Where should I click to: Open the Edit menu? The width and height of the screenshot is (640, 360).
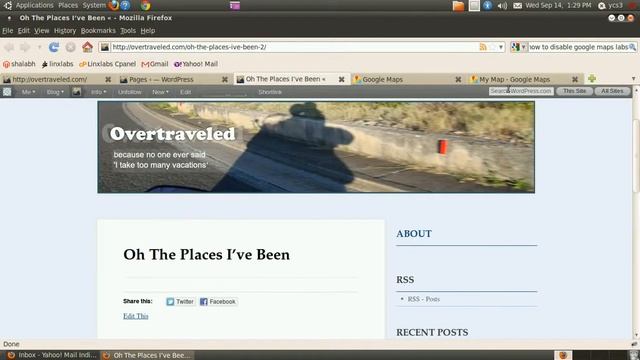click(23, 31)
